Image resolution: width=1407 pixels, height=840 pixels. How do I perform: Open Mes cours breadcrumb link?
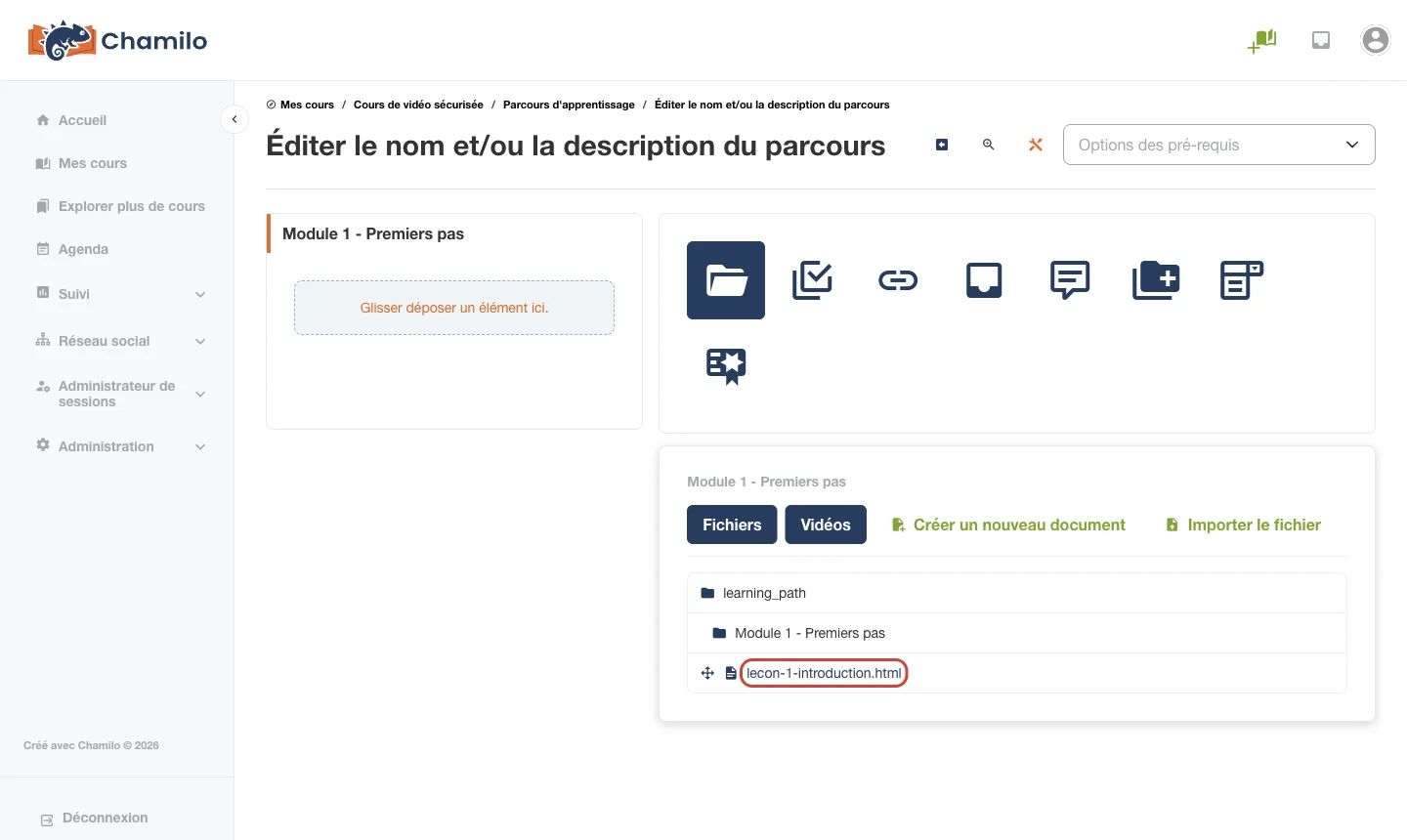[x=307, y=105]
